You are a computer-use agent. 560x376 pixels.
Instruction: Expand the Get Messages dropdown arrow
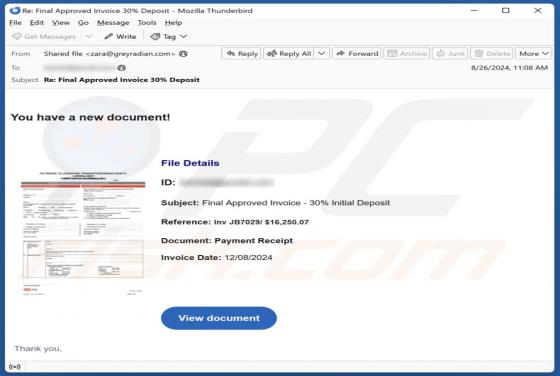(x=89, y=36)
